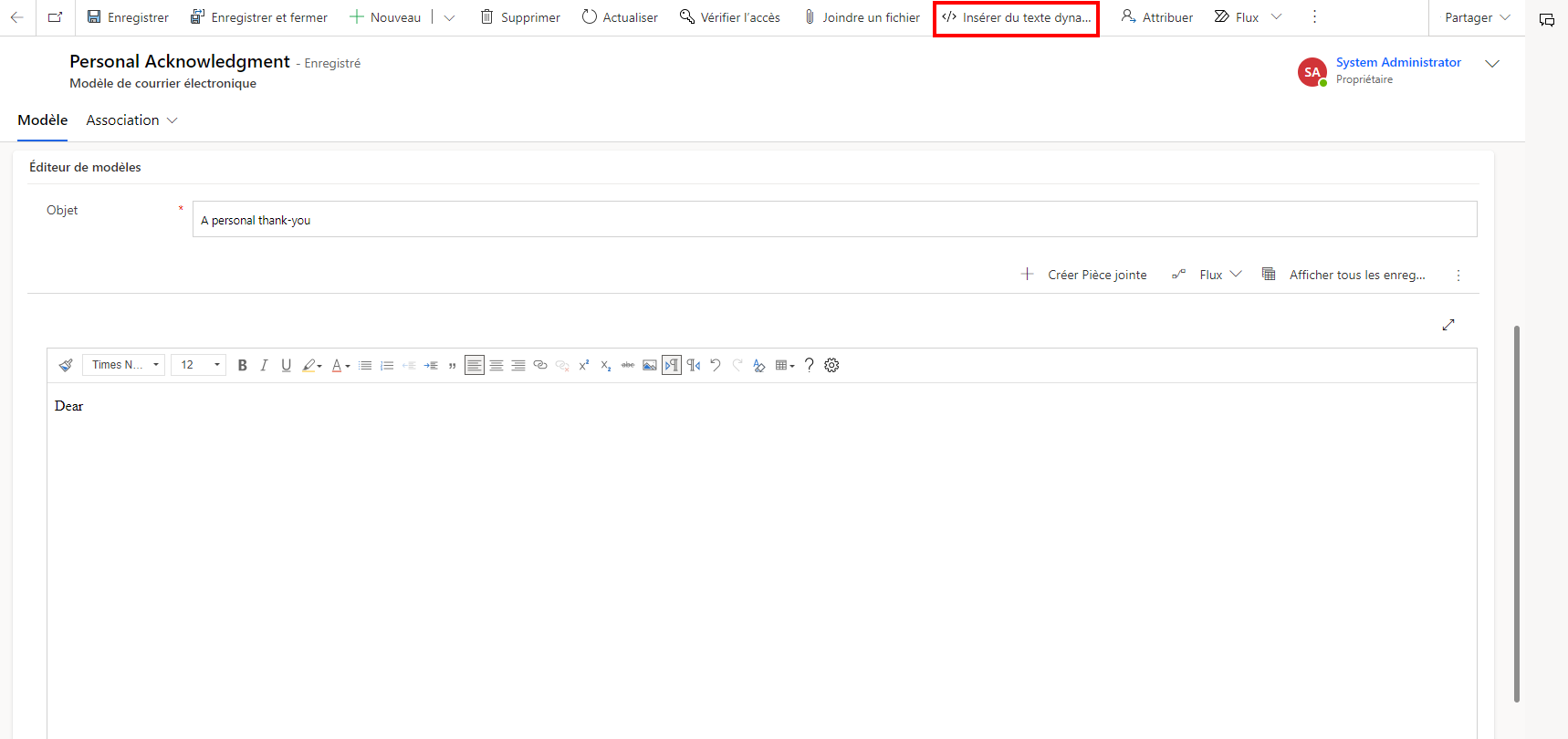Click Attribuer in command bar
Image resolution: width=1568 pixels, height=739 pixels.
[x=1157, y=17]
